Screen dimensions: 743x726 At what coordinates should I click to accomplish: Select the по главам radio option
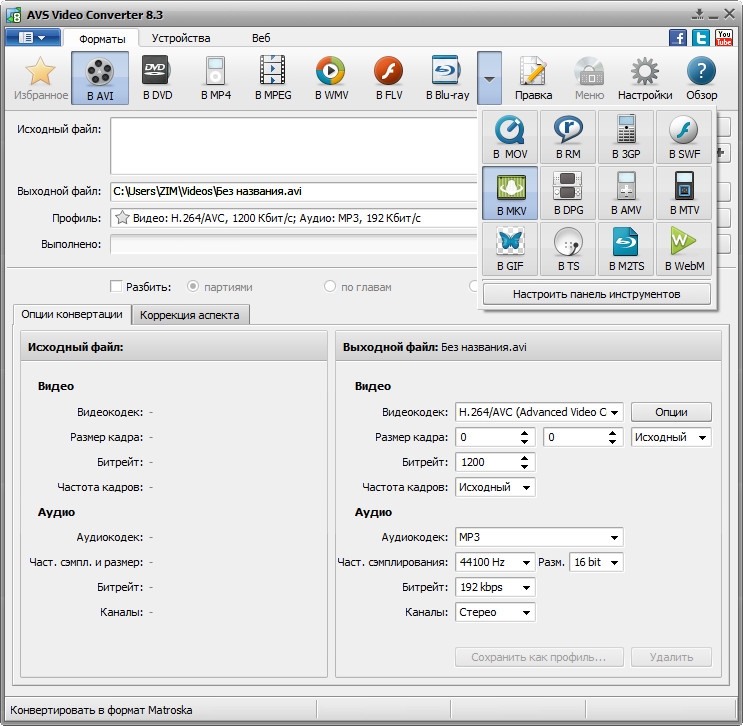tap(330, 286)
